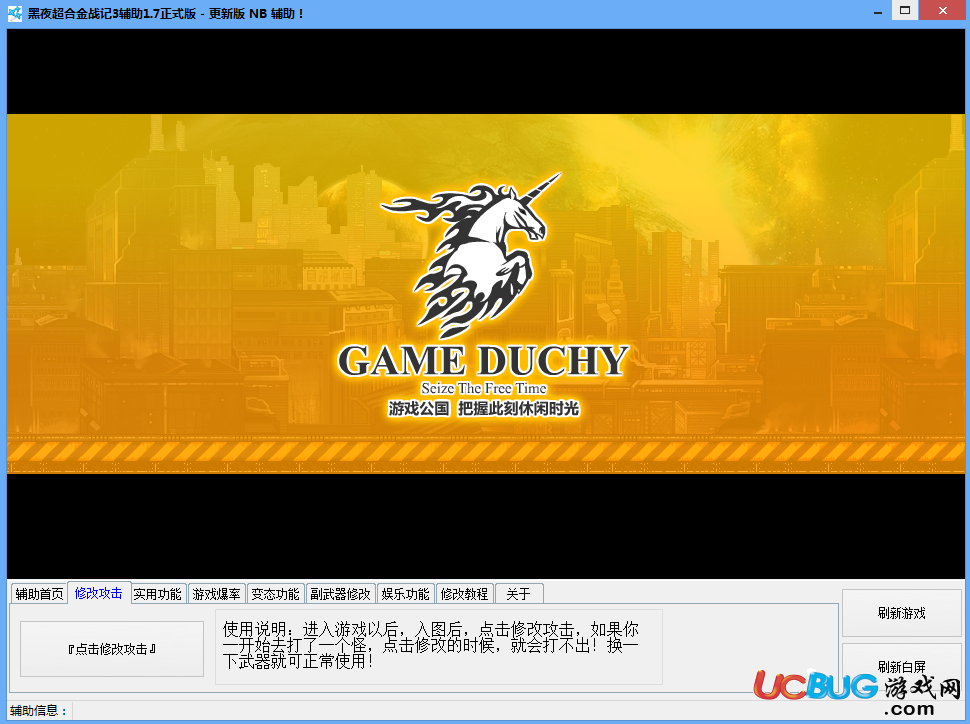Open the 副武器修改 tab
Viewport: 970px width, 724px height.
coord(340,593)
